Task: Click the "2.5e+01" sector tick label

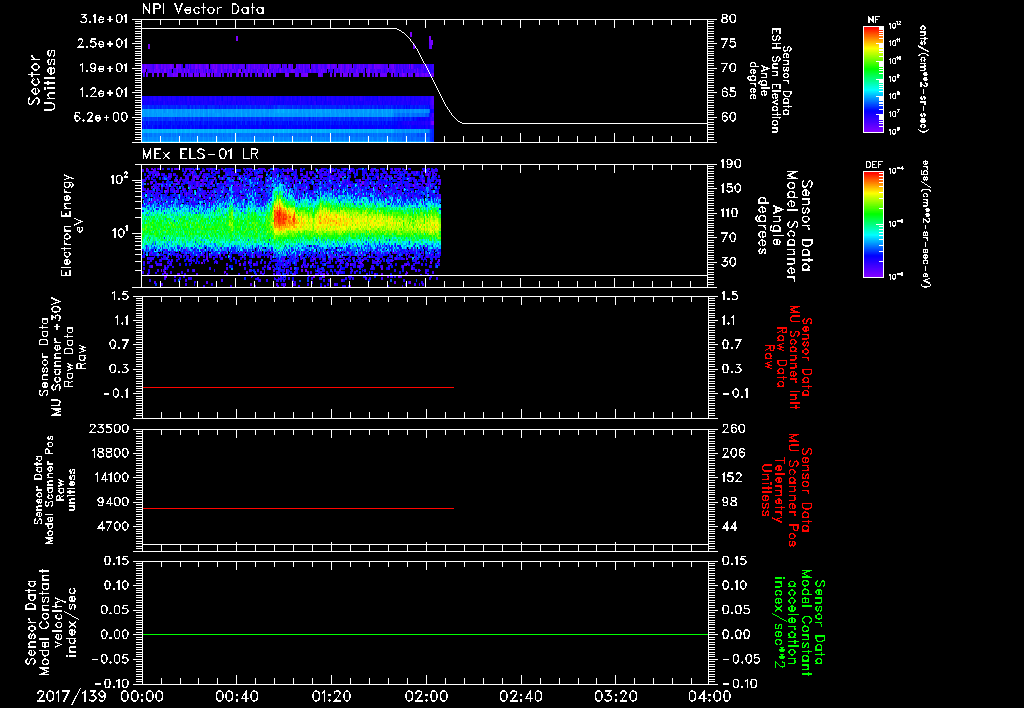Action: point(103,43)
